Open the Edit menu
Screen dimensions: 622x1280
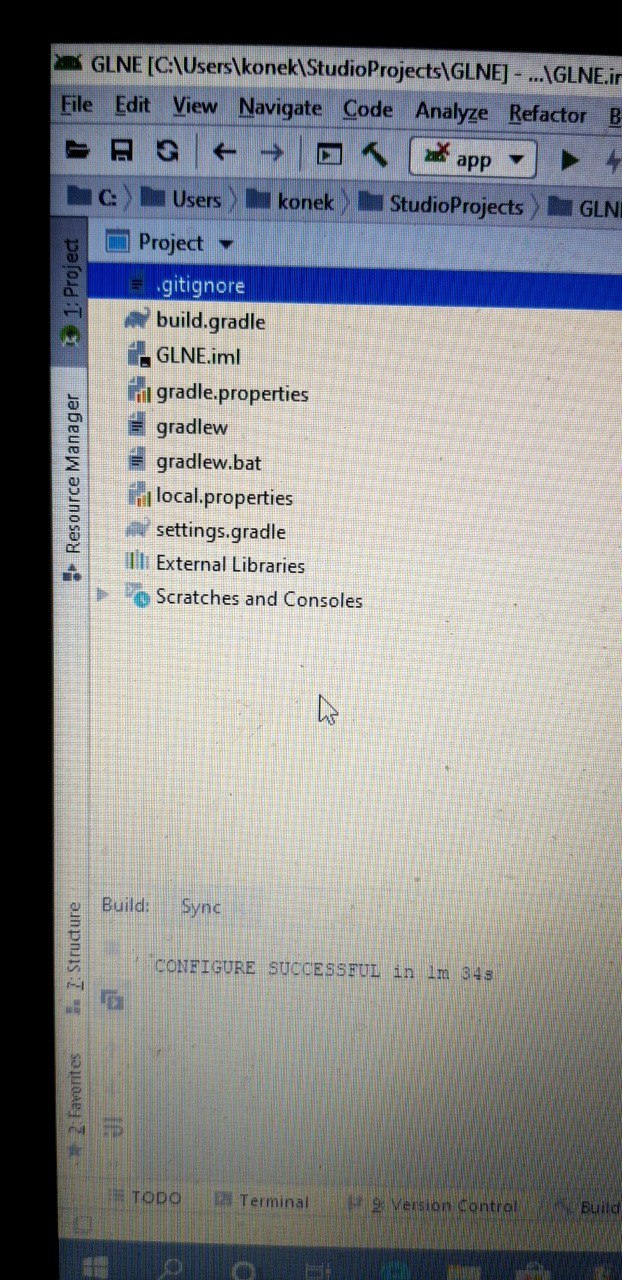[132, 105]
